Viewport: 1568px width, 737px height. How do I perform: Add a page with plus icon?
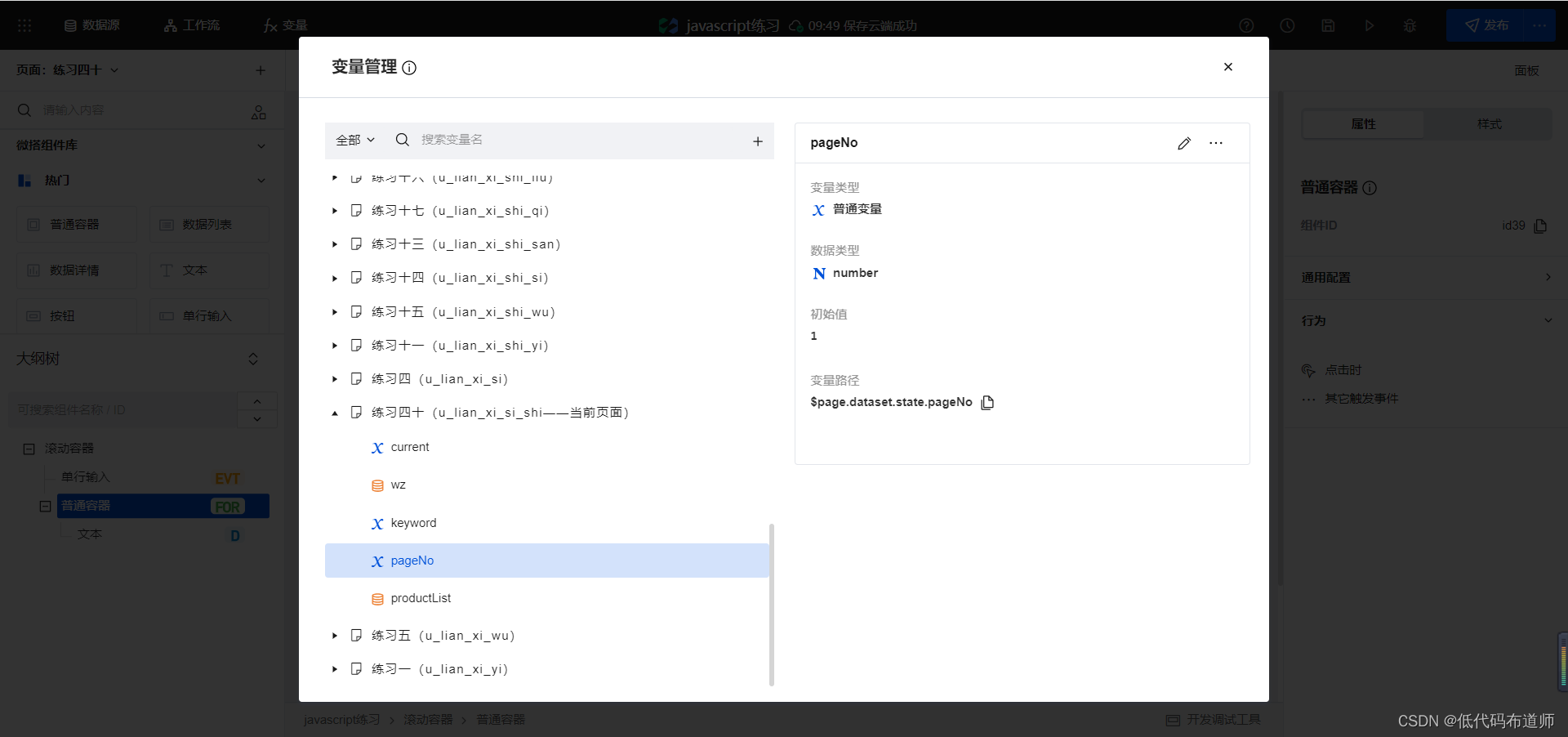pyautogui.click(x=261, y=70)
